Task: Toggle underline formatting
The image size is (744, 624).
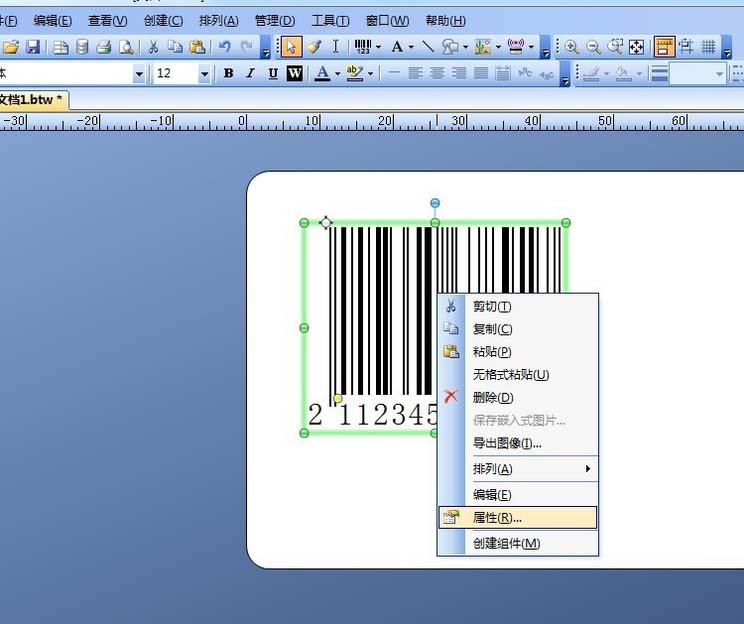Action: click(273, 73)
